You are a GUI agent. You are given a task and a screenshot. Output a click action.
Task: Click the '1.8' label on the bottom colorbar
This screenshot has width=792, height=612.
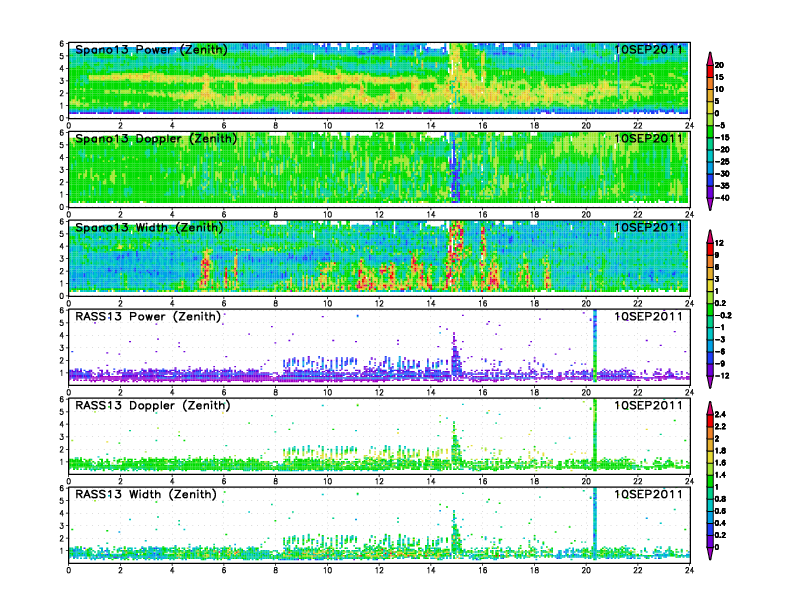(x=720, y=451)
